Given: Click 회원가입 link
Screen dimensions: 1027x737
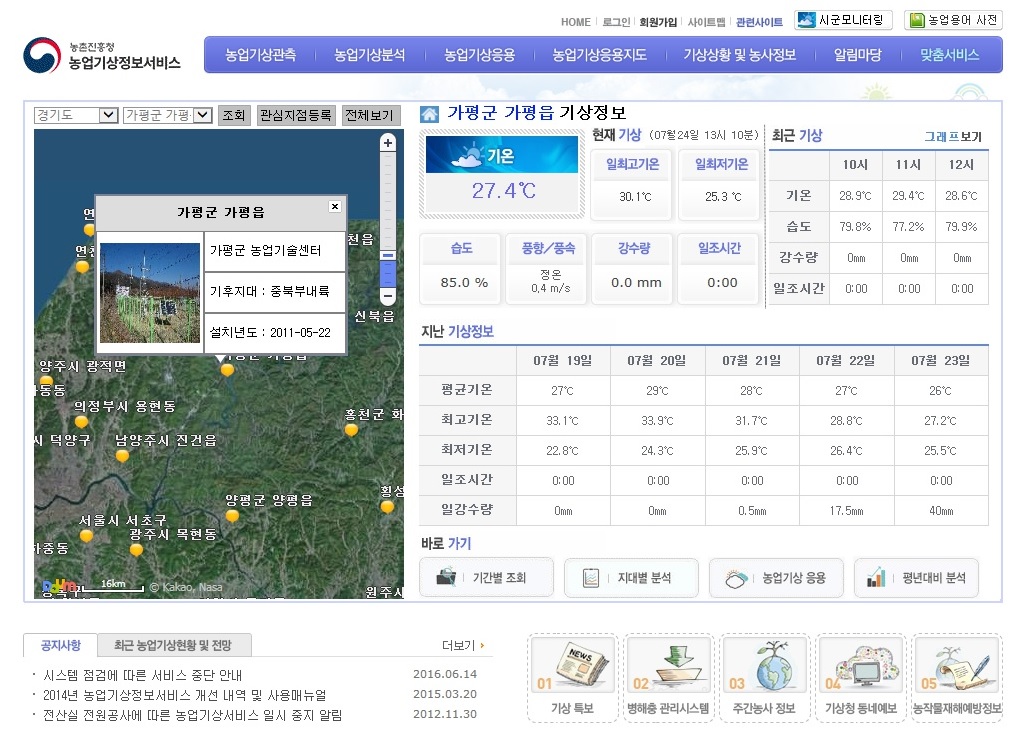Looking at the screenshot, I should point(658,22).
